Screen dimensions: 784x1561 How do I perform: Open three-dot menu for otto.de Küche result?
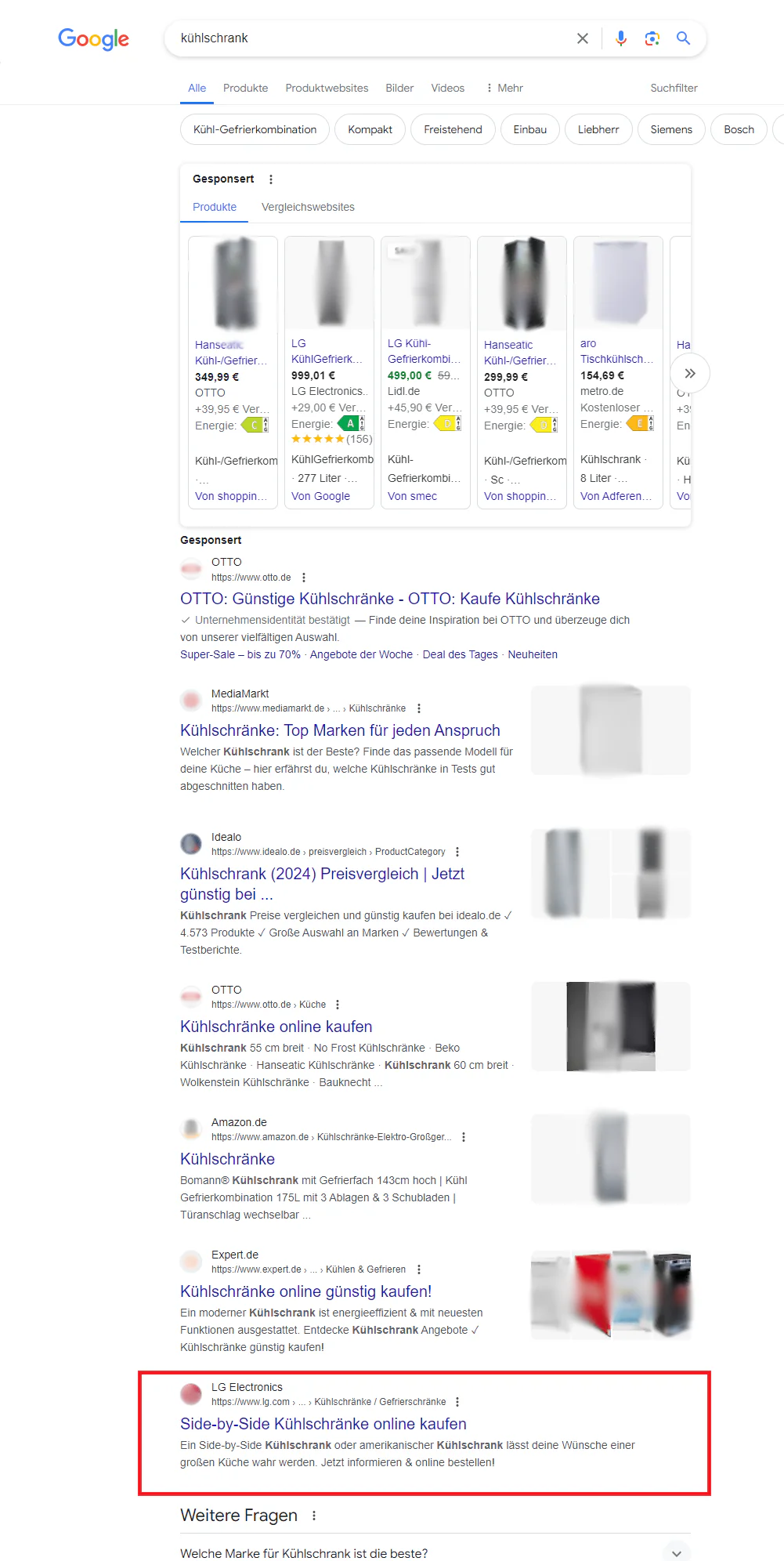pos(338,1005)
